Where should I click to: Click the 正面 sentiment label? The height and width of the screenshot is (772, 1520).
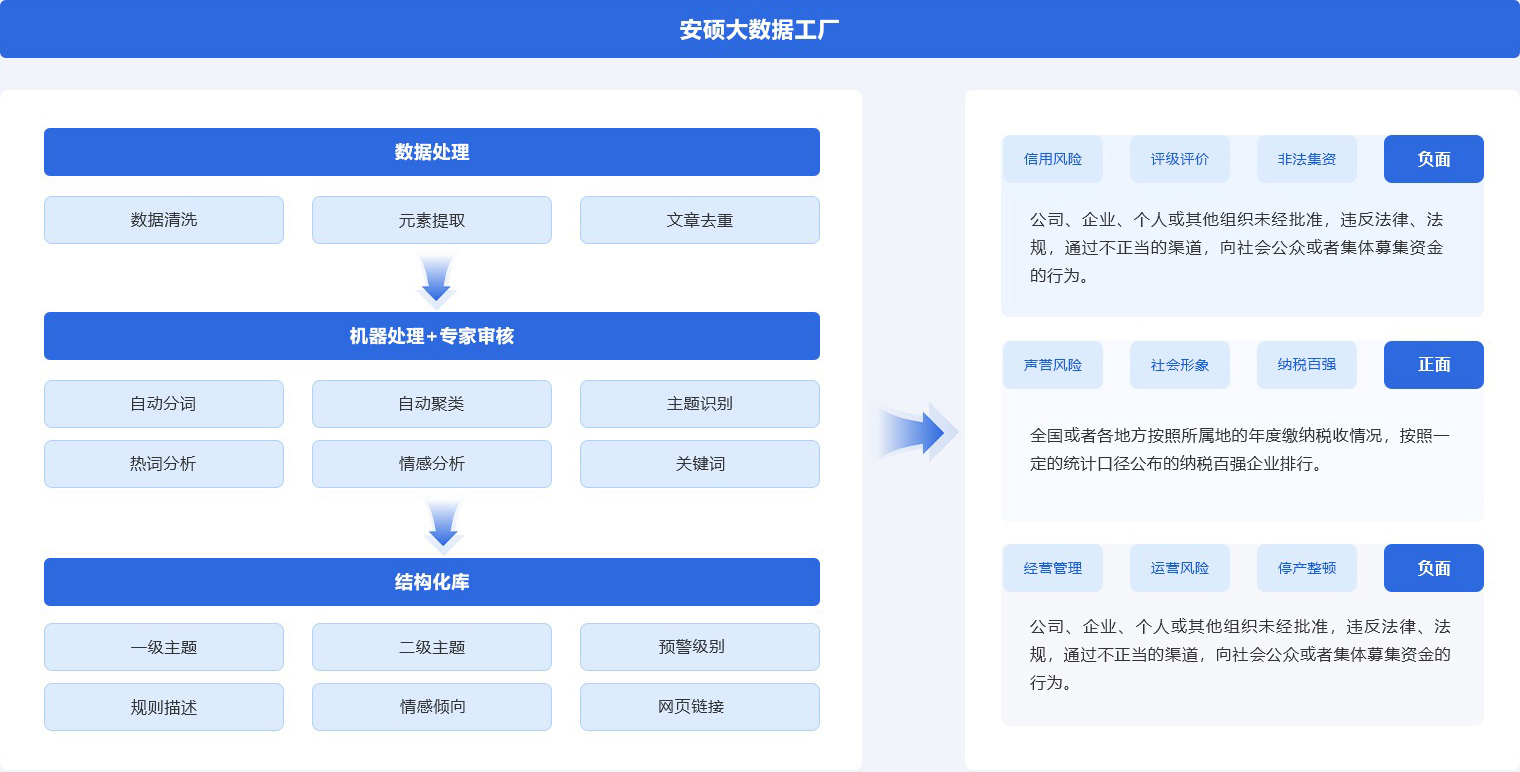tap(1433, 365)
